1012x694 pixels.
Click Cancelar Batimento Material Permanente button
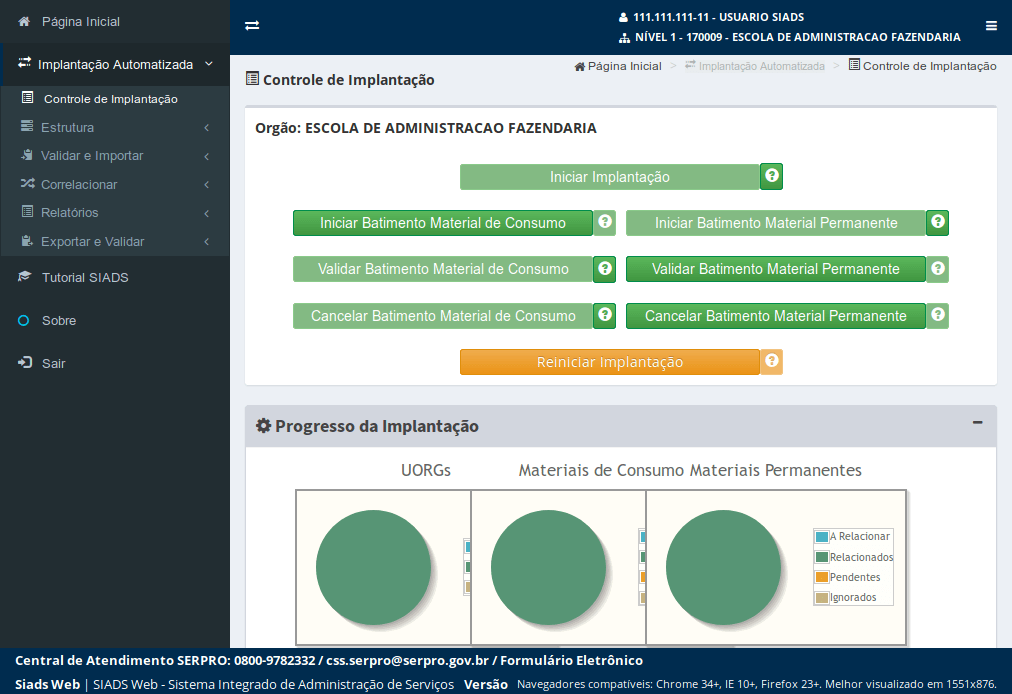[776, 316]
